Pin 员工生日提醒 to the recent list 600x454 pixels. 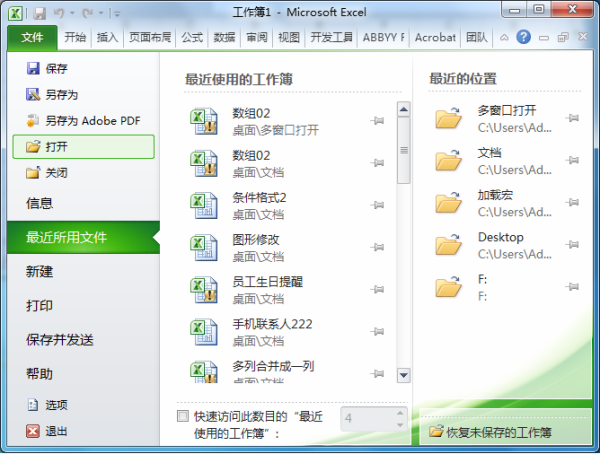pyautogui.click(x=377, y=289)
